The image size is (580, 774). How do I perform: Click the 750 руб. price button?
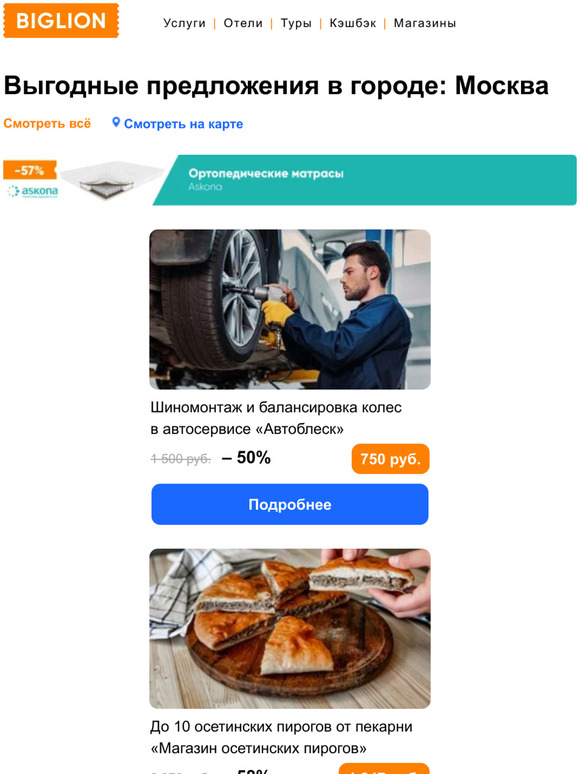coord(390,459)
